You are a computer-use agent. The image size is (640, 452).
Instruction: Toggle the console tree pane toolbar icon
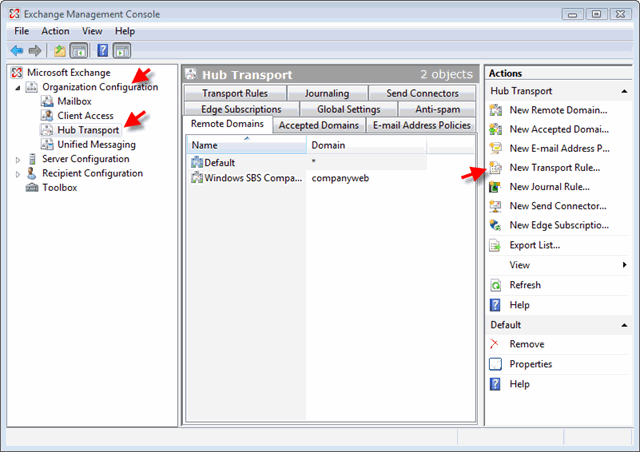(x=79, y=51)
